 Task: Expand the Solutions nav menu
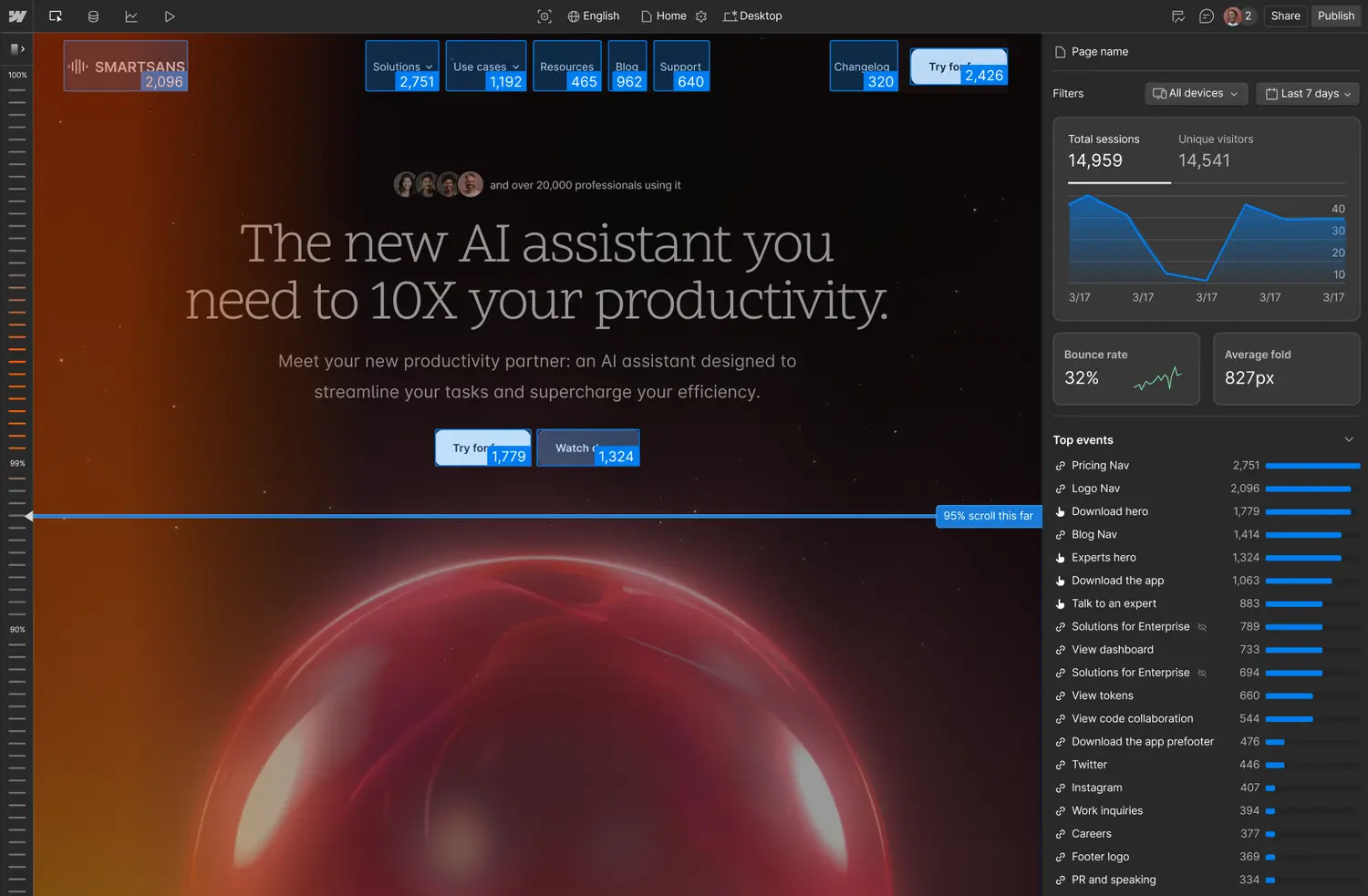tap(402, 66)
